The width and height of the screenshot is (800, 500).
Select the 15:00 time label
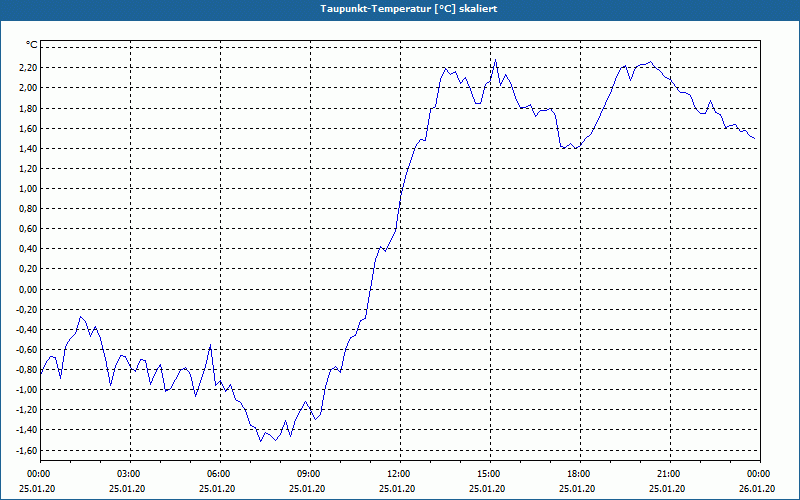click(x=490, y=474)
